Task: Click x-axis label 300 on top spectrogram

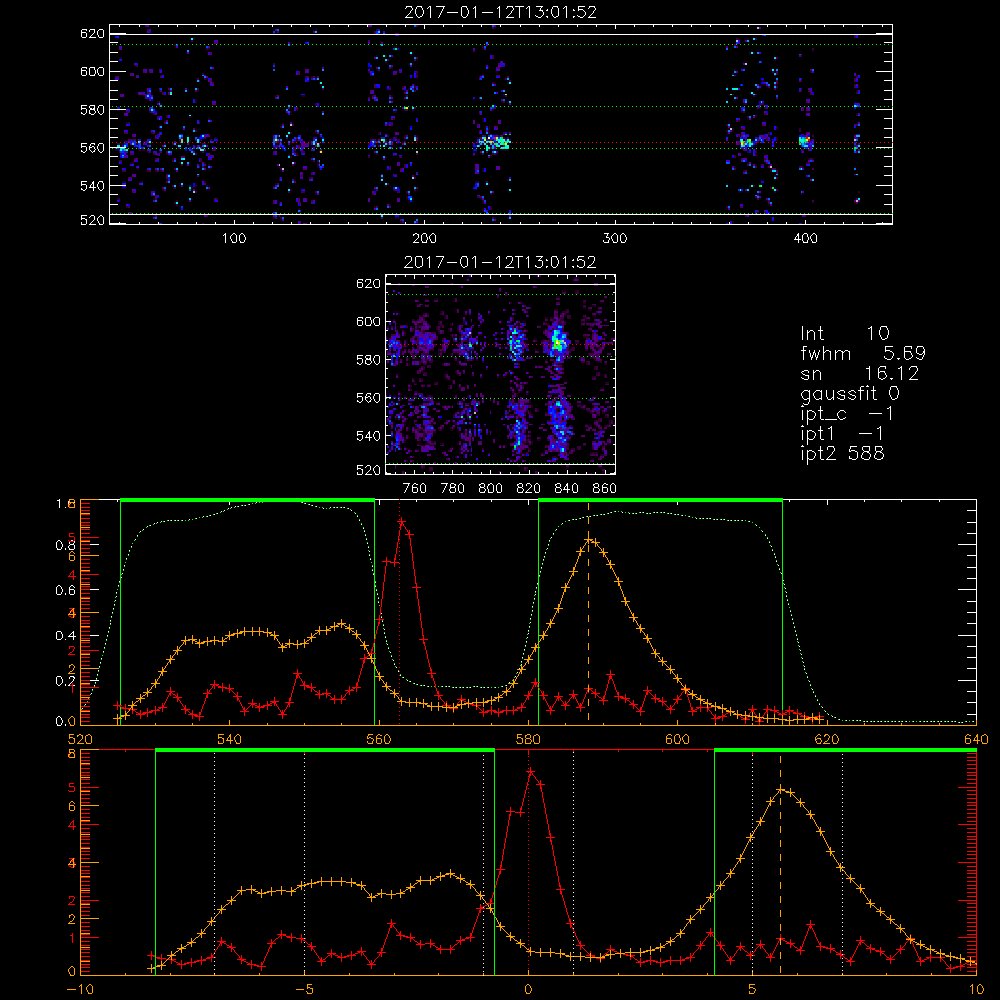Action: (x=614, y=239)
